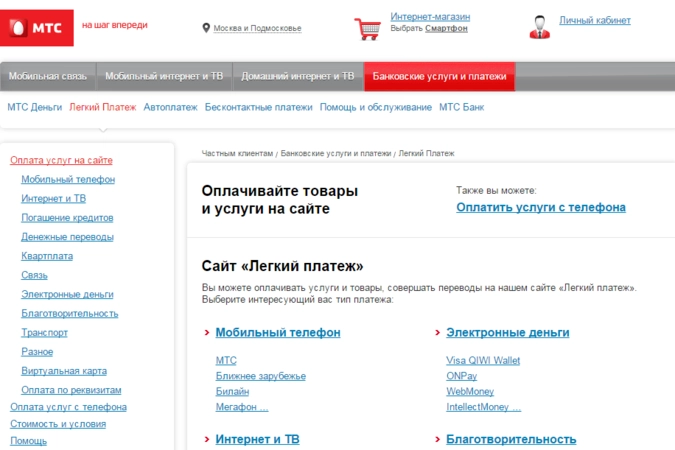The image size is (675, 450).
Task: Choose the Visa QIWI Wallet link
Action: [483, 360]
